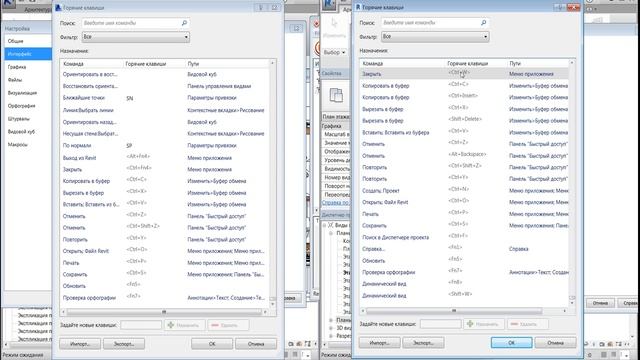
Task: Select Открыть: Файл Revit row in left dialog
Action: [x=165, y=251]
